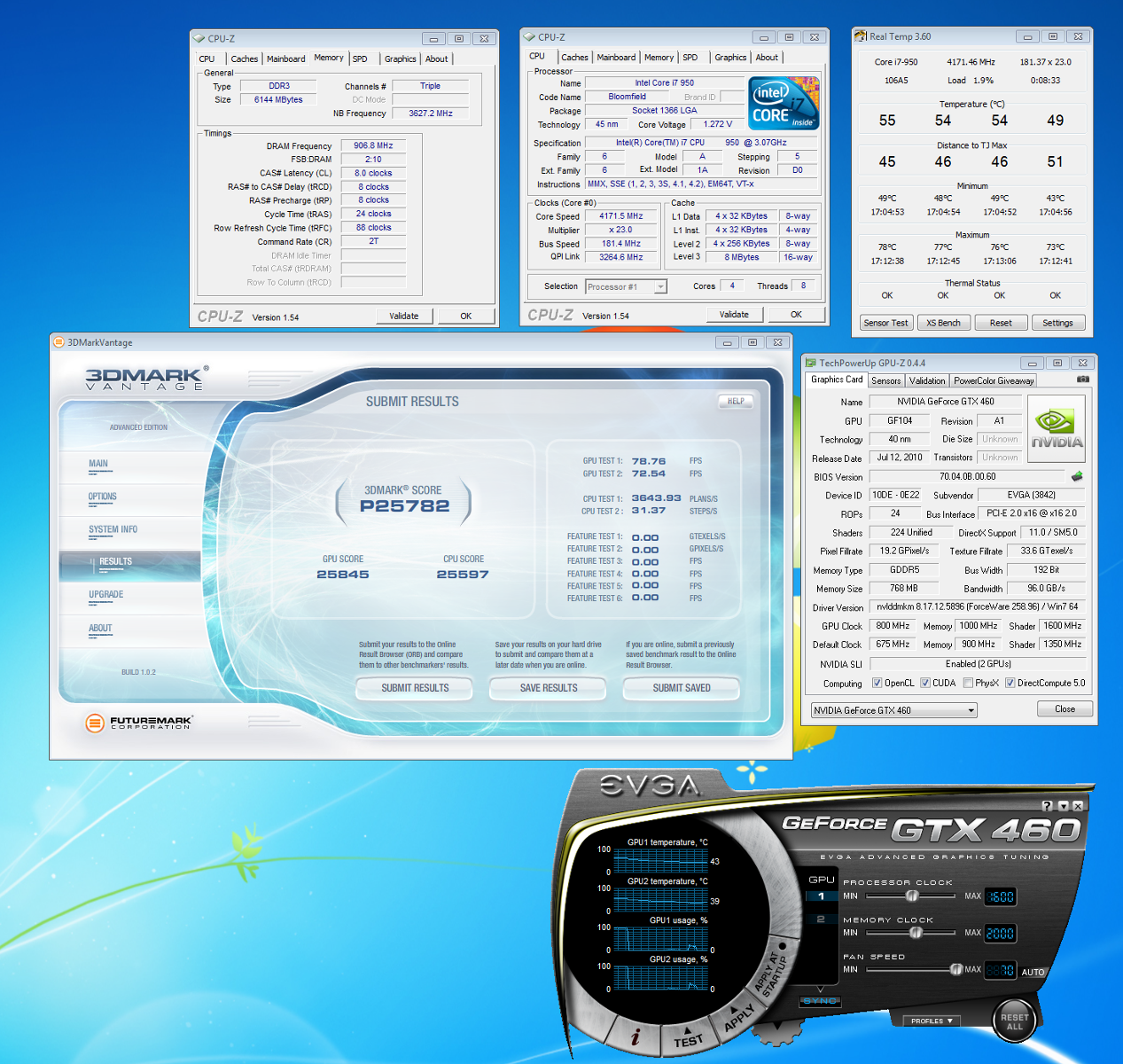The height and width of the screenshot is (1064, 1123).
Task: Click XS Bench in Real Temp
Action: tap(943, 323)
